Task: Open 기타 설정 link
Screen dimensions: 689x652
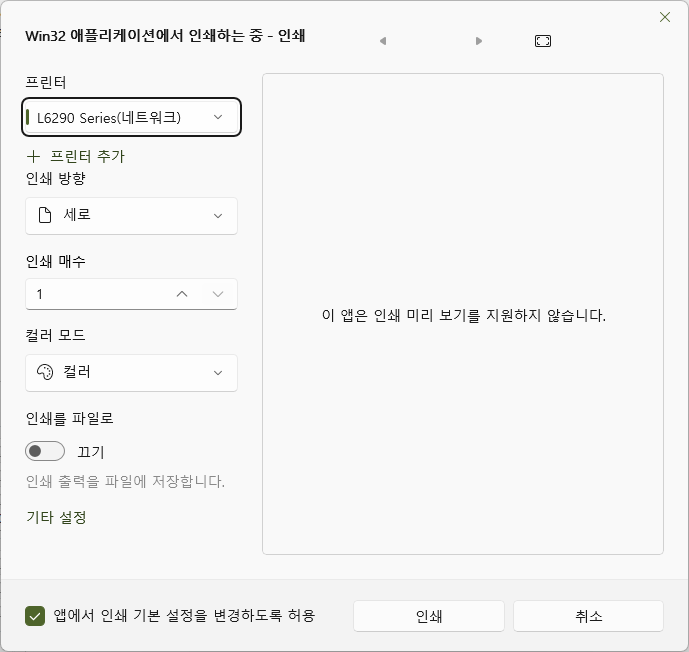Action: tap(56, 517)
